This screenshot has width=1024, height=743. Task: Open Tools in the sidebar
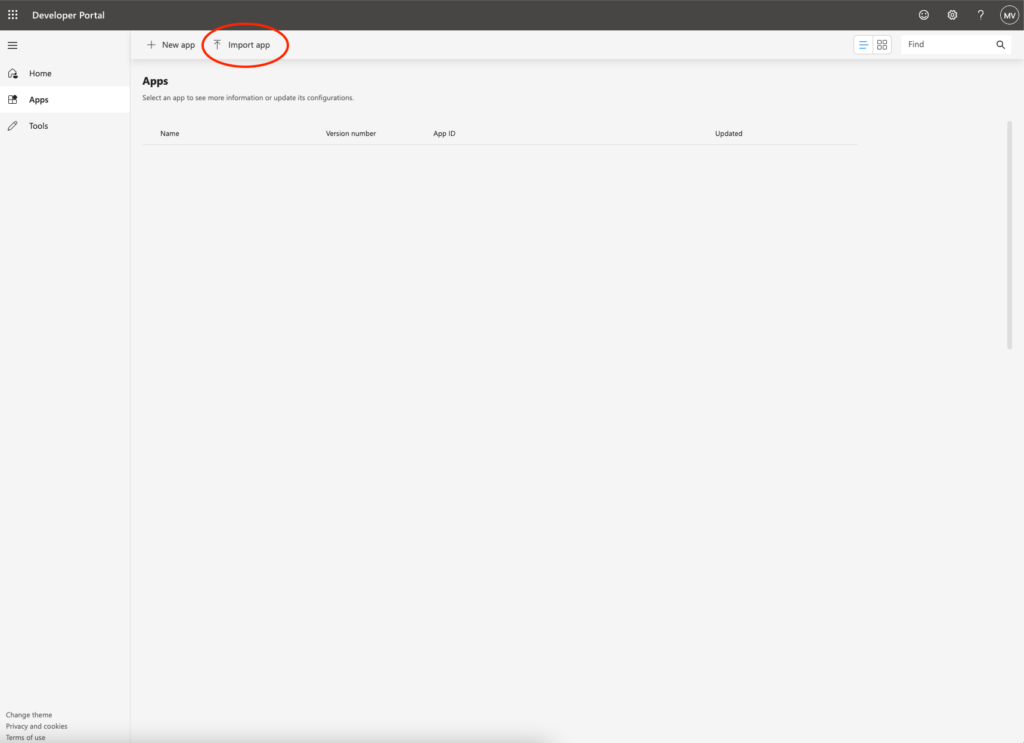65,126
